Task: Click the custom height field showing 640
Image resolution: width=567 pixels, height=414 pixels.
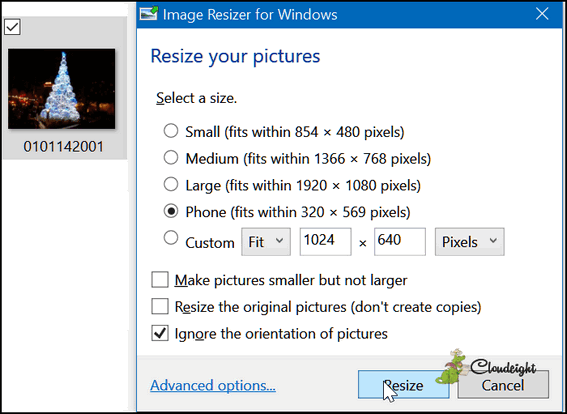Action: tap(400, 242)
